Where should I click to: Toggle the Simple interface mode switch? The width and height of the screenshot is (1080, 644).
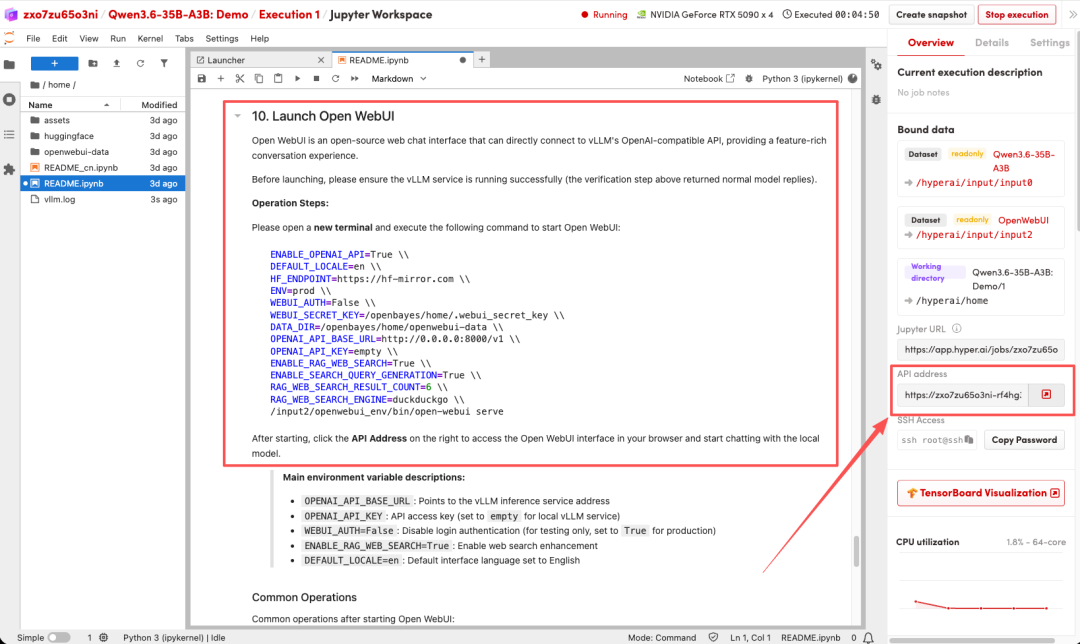point(58,637)
